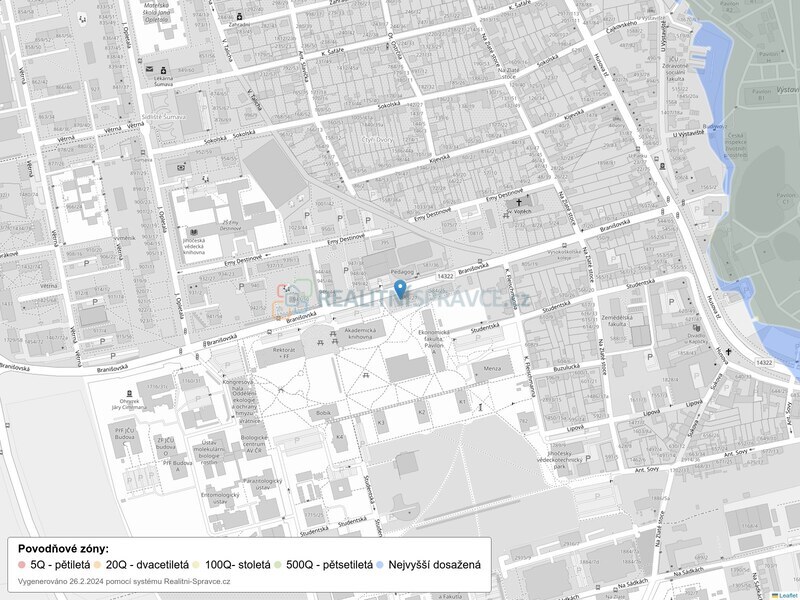The height and width of the screenshot is (600, 800).
Task: Click the blue Nejvyšší dosažená legend dot
Action: pyautogui.click(x=381, y=564)
